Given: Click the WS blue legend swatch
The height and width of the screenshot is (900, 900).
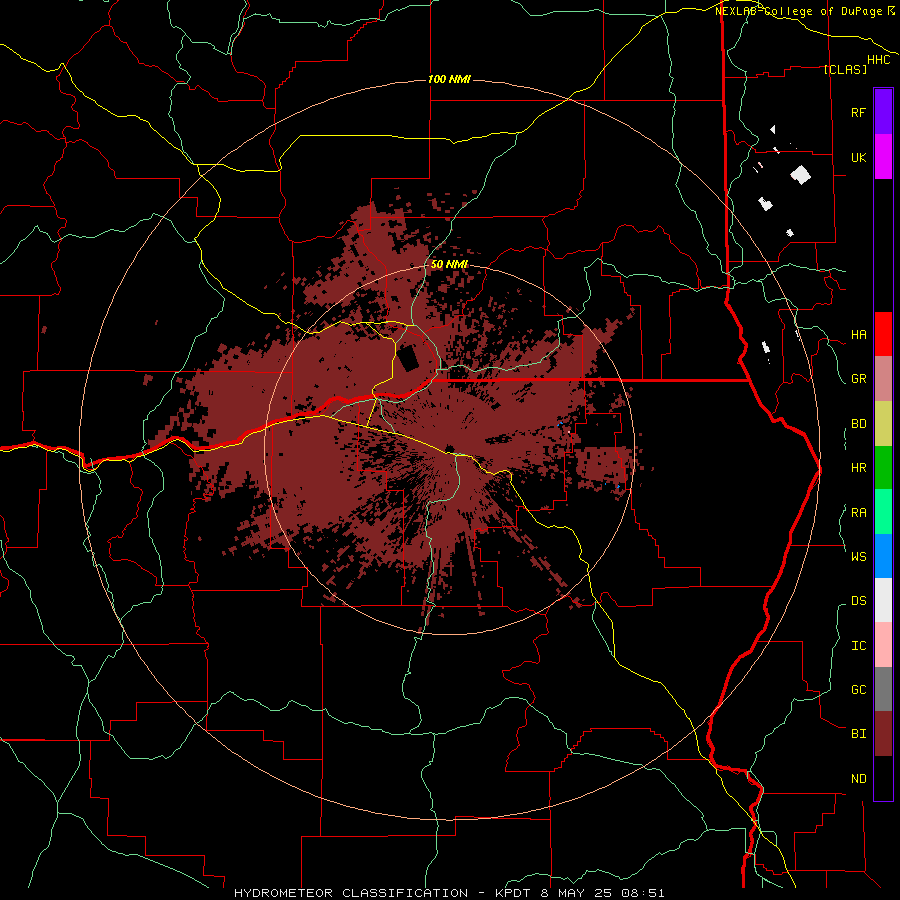Looking at the screenshot, I should click(883, 556).
